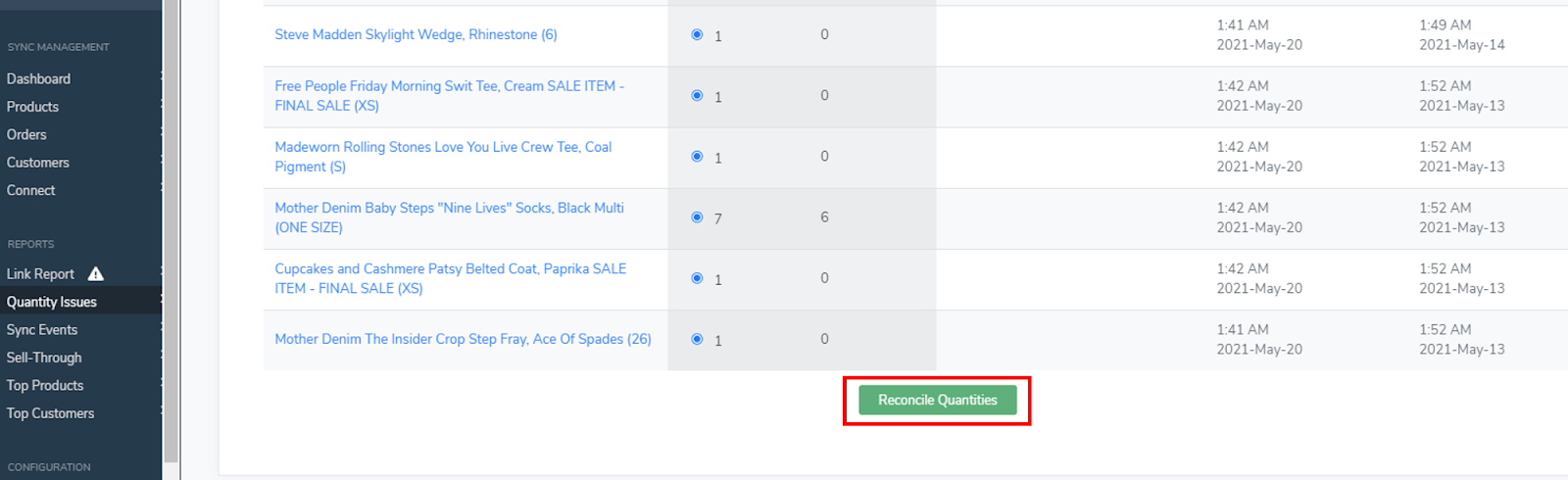
Task: Select radio button for Free People Swit Tee
Action: tap(697, 95)
